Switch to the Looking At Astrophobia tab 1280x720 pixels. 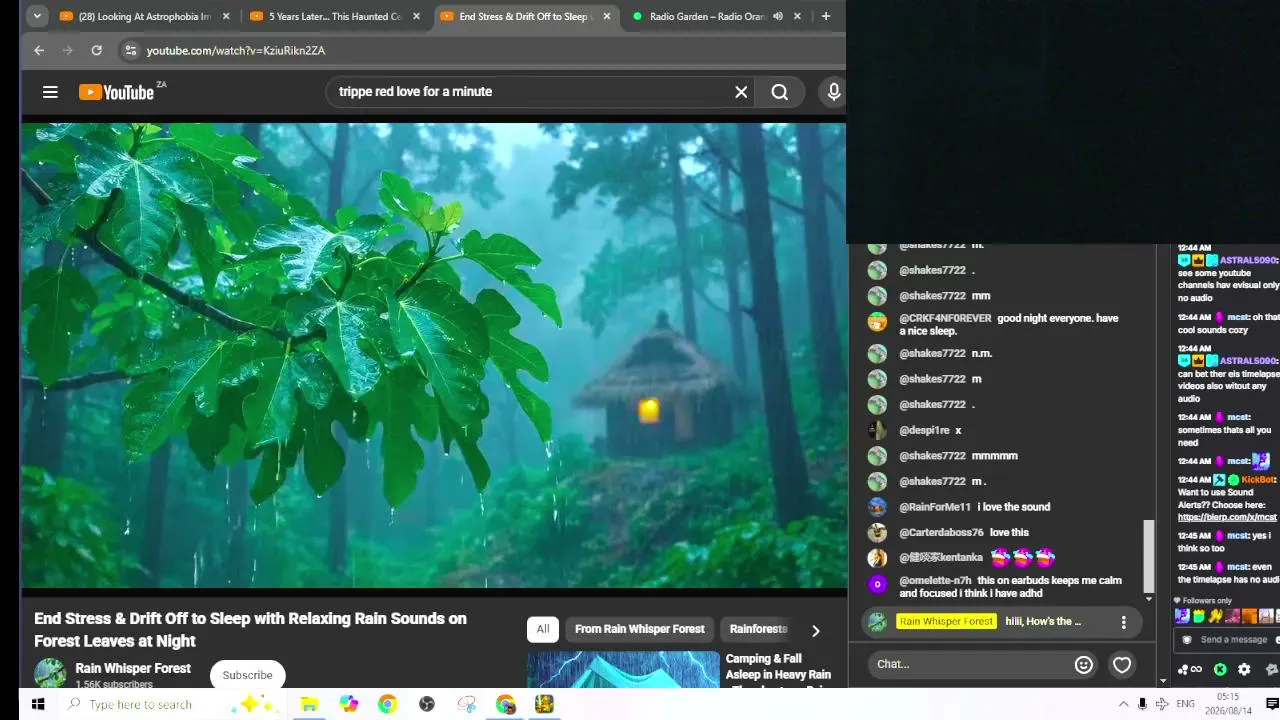tap(144, 16)
